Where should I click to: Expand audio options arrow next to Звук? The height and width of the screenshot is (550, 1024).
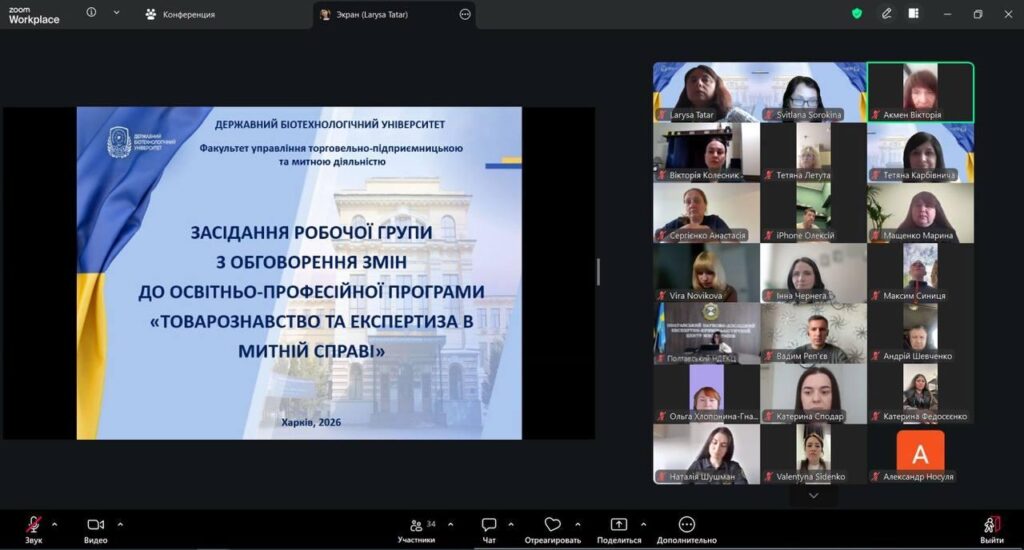(54, 524)
